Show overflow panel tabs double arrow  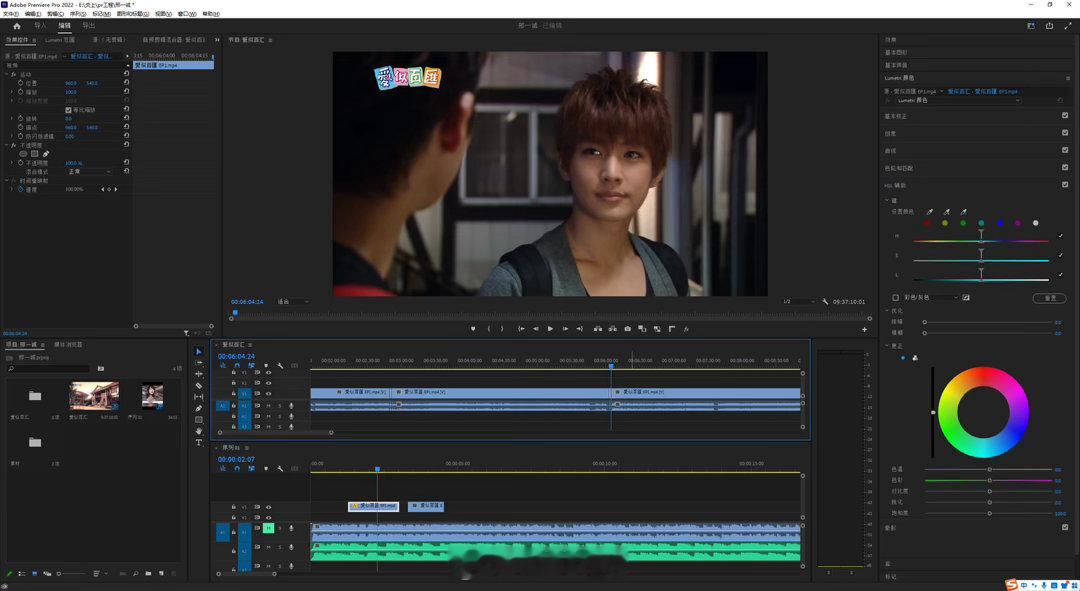tap(217, 40)
